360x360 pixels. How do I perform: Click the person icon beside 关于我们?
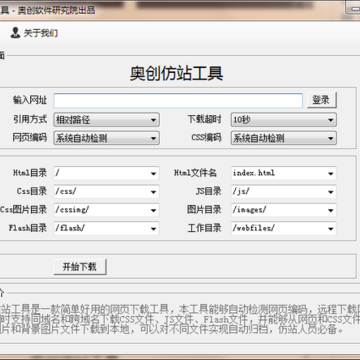pyautogui.click(x=15, y=33)
